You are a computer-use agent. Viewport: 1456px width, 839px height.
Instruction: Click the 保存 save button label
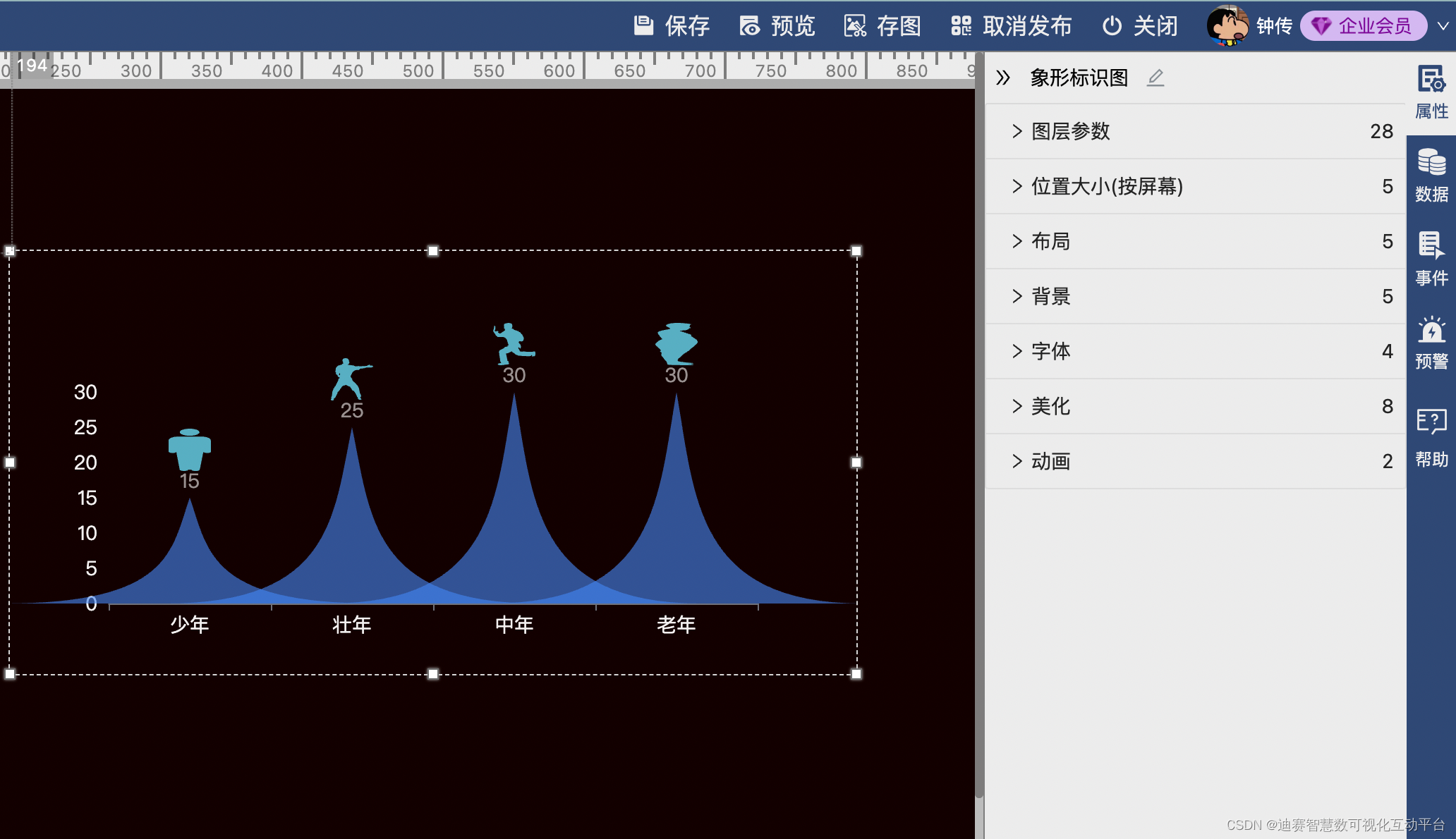click(687, 26)
